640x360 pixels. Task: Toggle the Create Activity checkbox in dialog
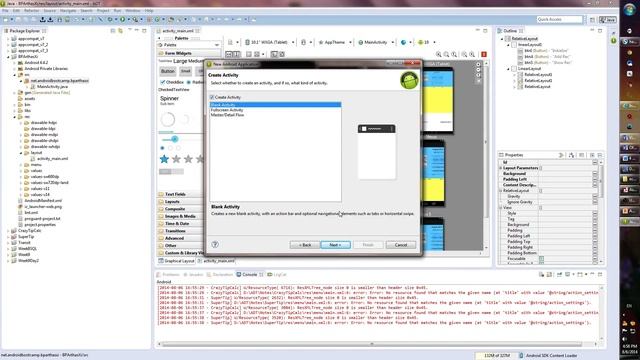[212, 97]
